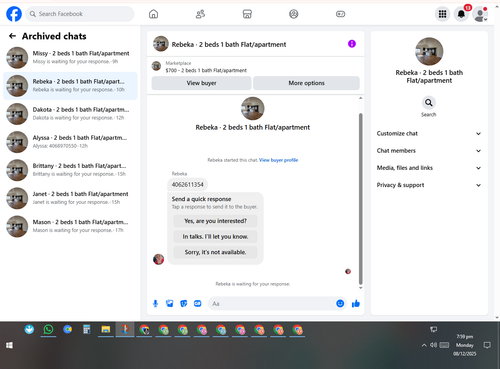500x369 pixels.
Task: Open File Explorer from the taskbar
Action: 106,330
